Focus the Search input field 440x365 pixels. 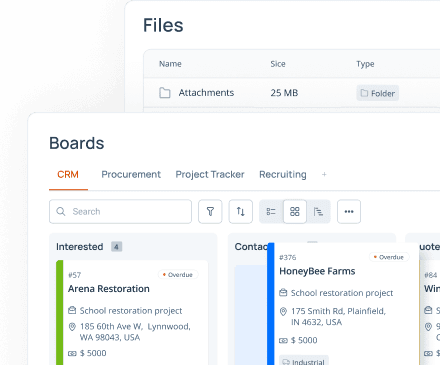click(120, 211)
